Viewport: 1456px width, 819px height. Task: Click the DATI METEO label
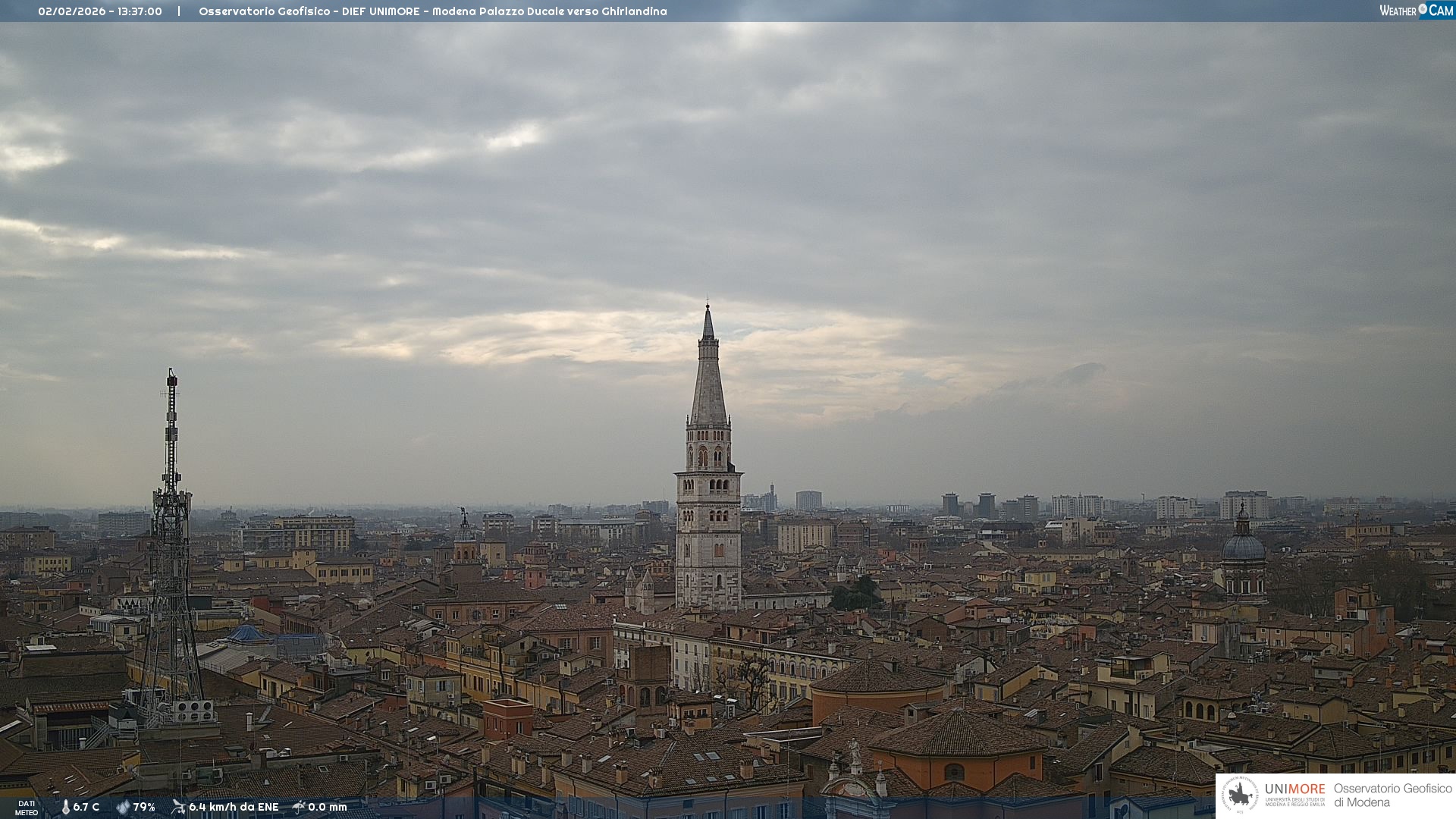pyautogui.click(x=27, y=808)
